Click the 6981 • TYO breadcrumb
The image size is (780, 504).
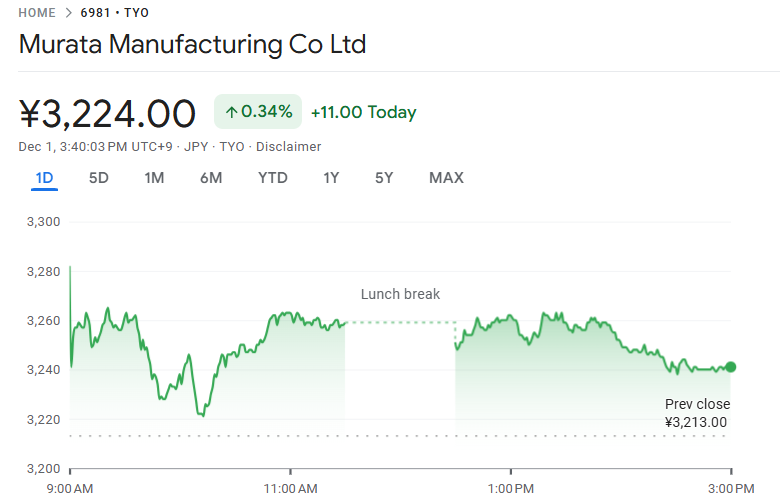pos(114,13)
